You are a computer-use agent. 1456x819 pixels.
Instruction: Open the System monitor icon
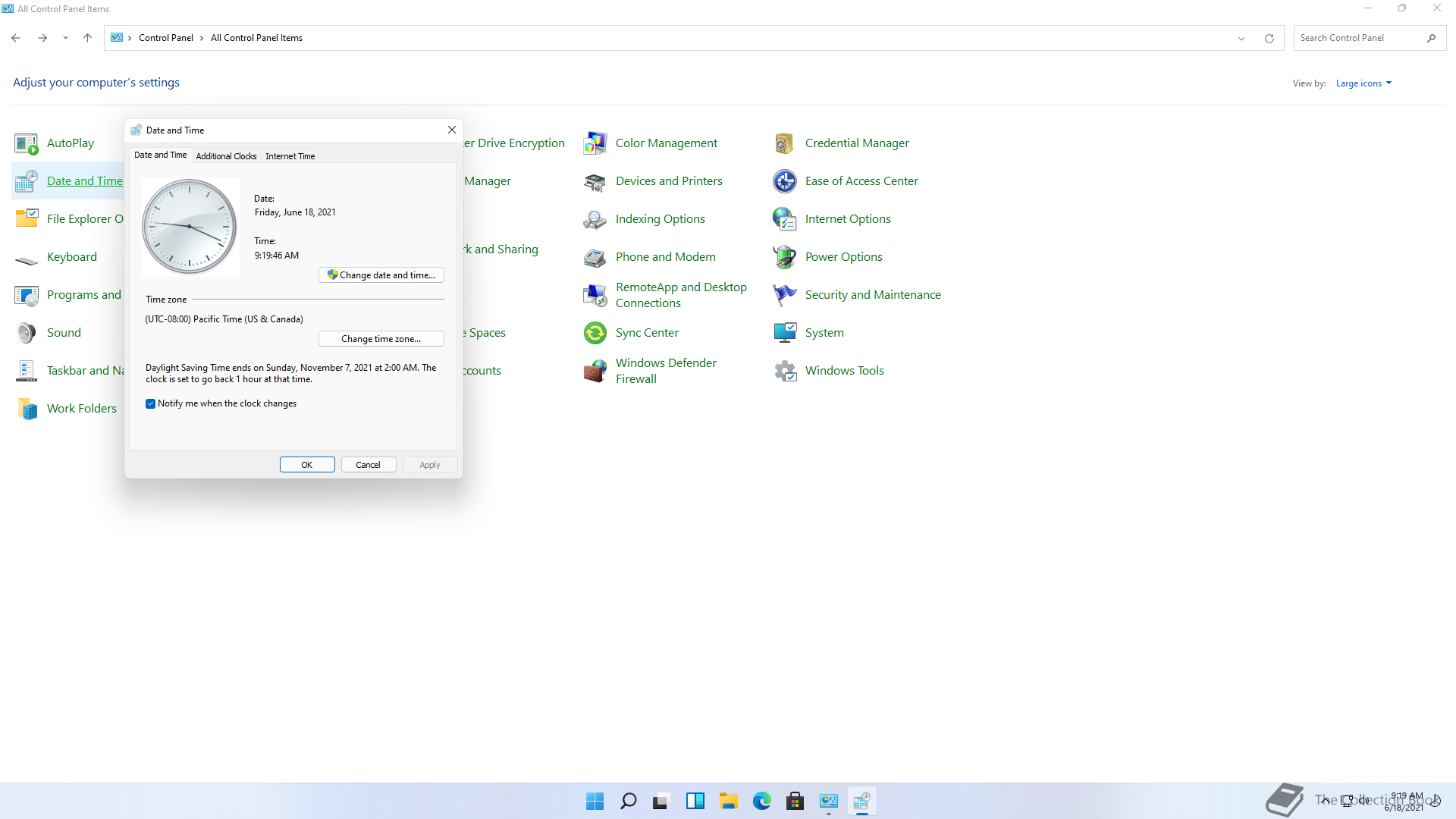tap(785, 333)
